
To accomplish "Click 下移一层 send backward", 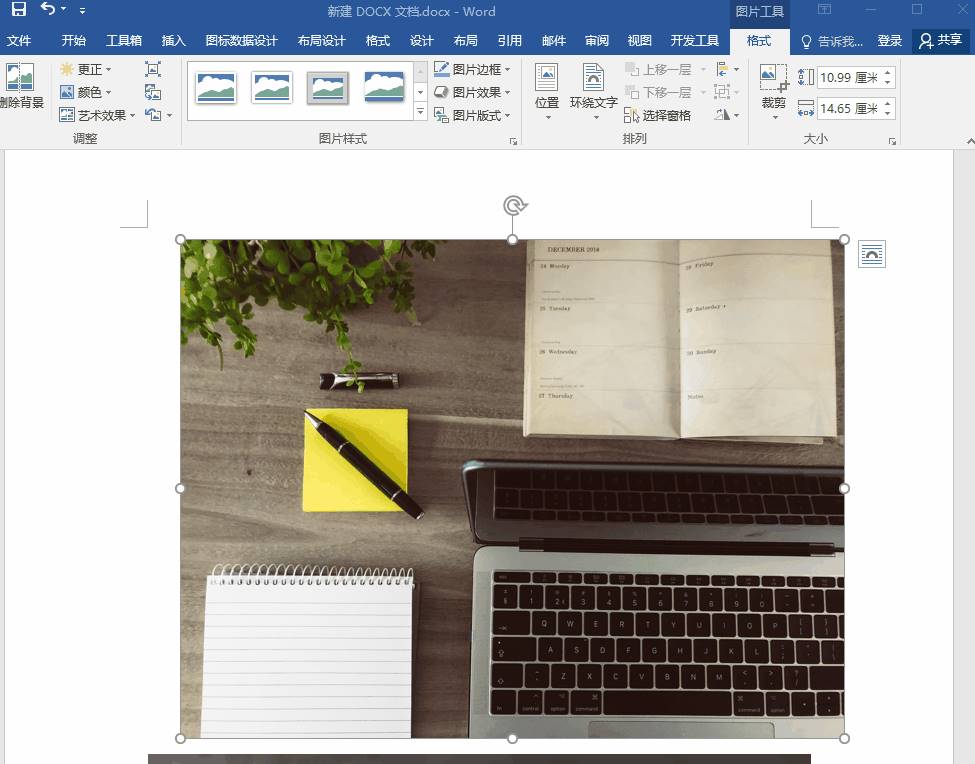I will (658, 92).
